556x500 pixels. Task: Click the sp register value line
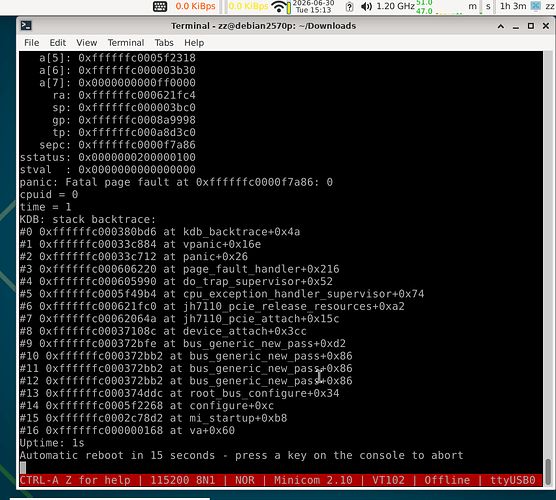[x=124, y=108]
